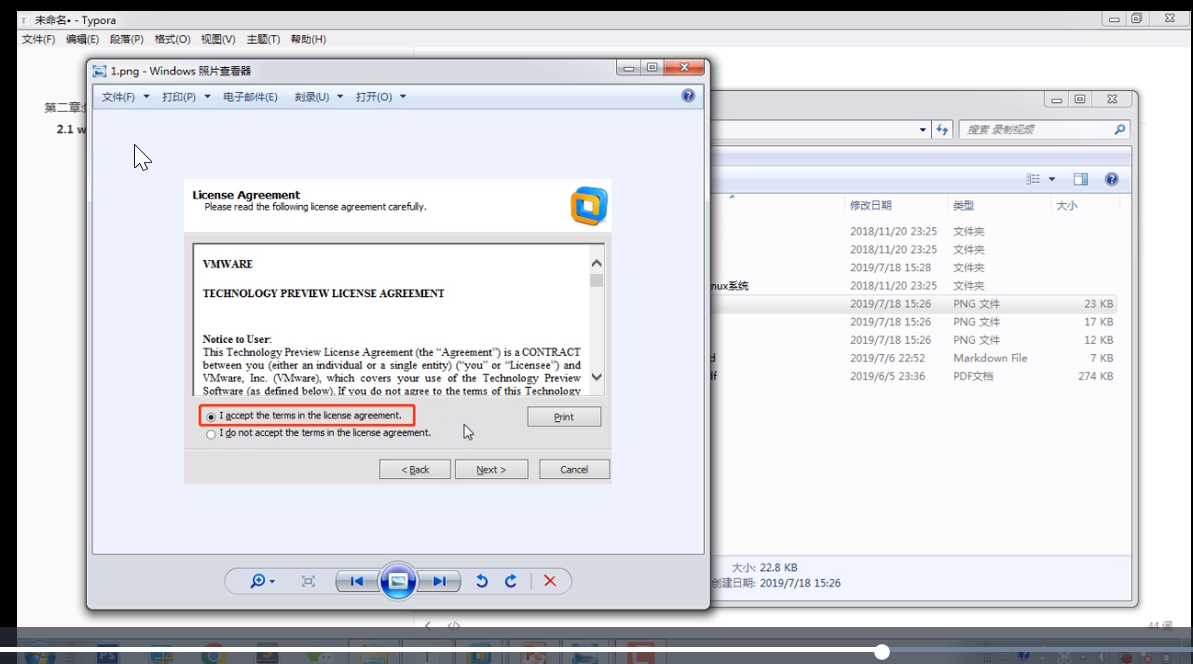Refresh the Explorer folder view
Image resolution: width=1193 pixels, height=664 pixels.
[943, 129]
